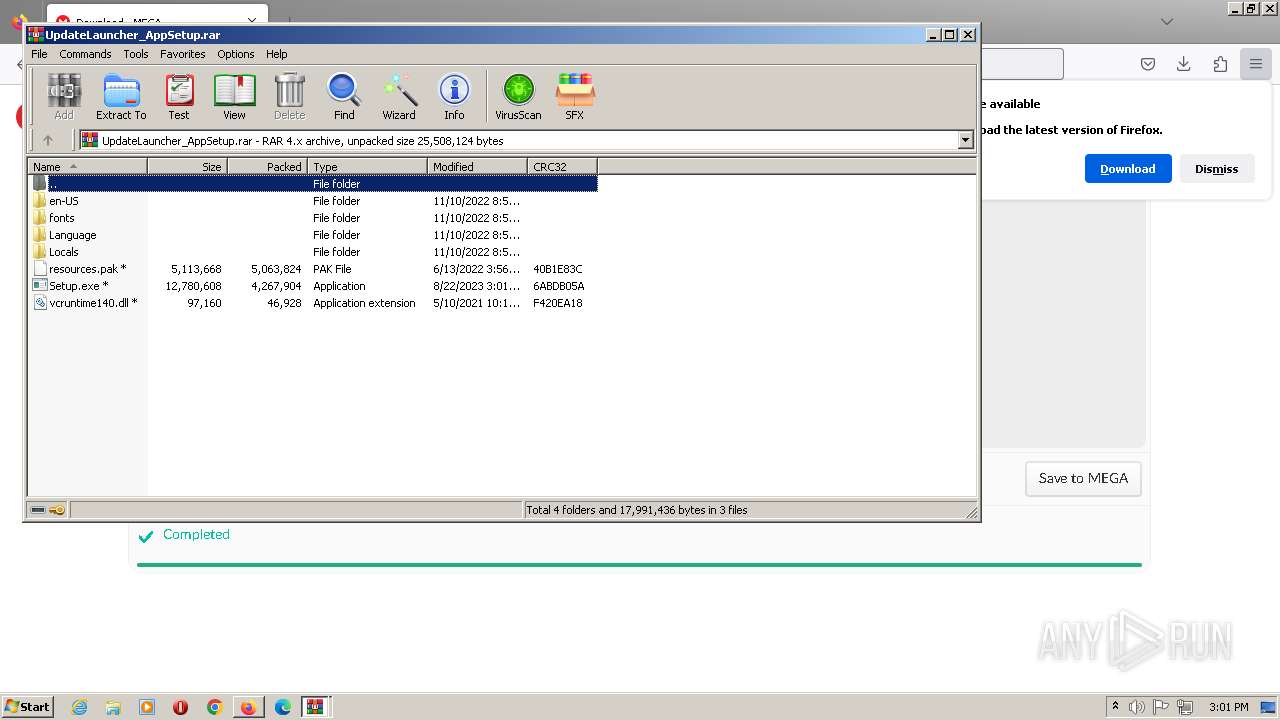Dismiss the Firefox update notification
This screenshot has width=1280, height=720.
coord(1216,169)
